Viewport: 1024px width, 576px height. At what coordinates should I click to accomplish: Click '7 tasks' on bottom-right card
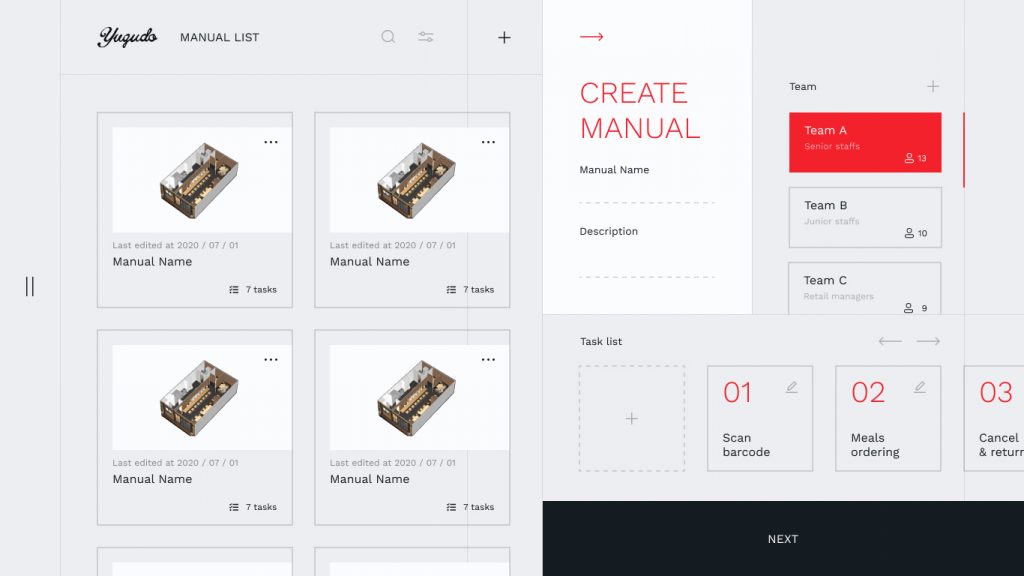[479, 507]
